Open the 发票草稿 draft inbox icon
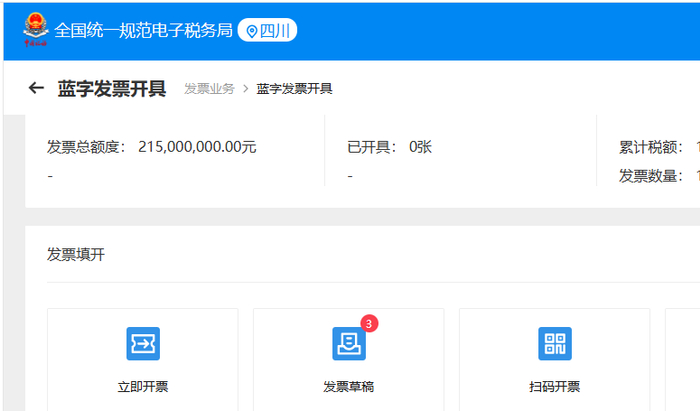This screenshot has height=411, width=700. pos(349,344)
